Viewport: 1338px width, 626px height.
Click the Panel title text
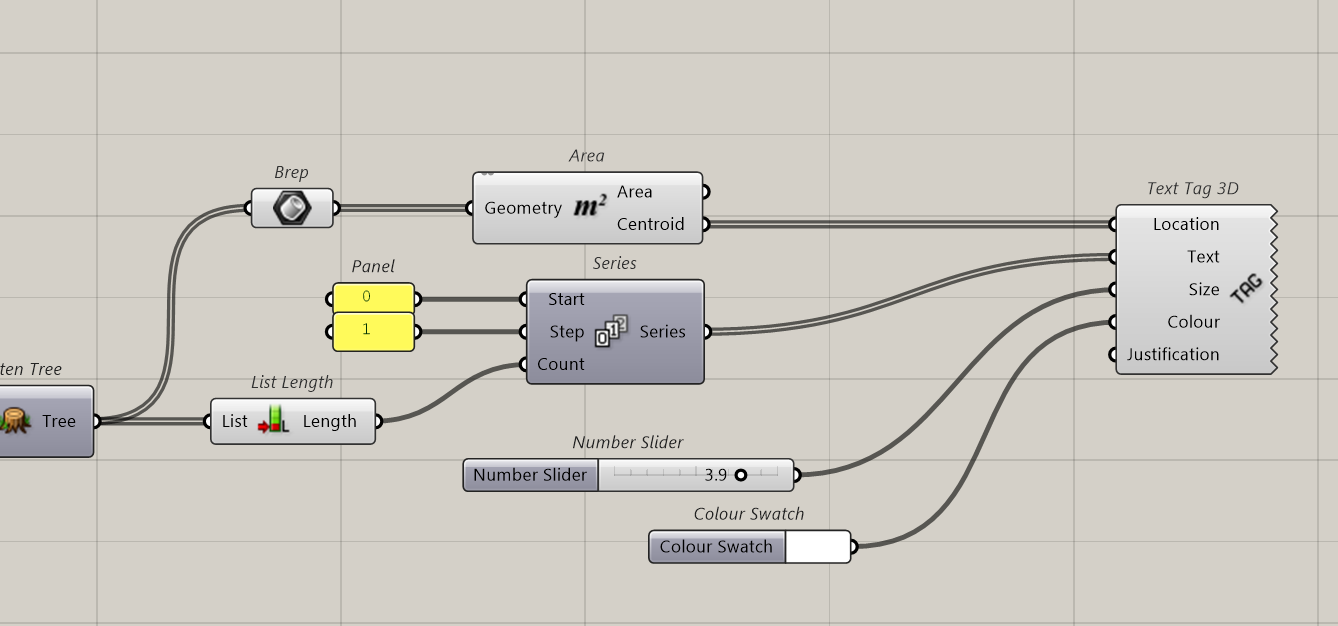click(373, 266)
